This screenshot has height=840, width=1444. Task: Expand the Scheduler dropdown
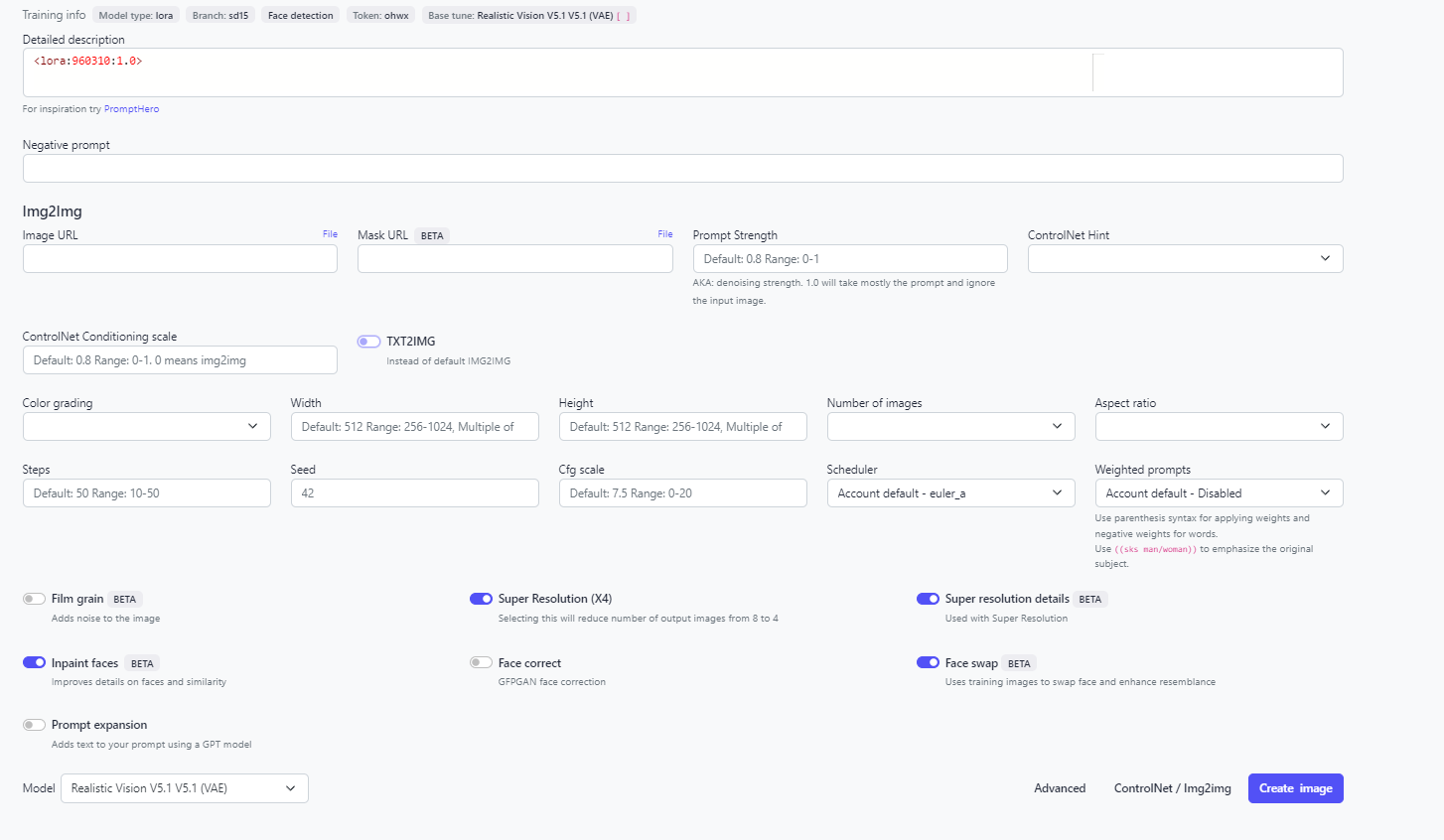pyautogui.click(x=950, y=493)
